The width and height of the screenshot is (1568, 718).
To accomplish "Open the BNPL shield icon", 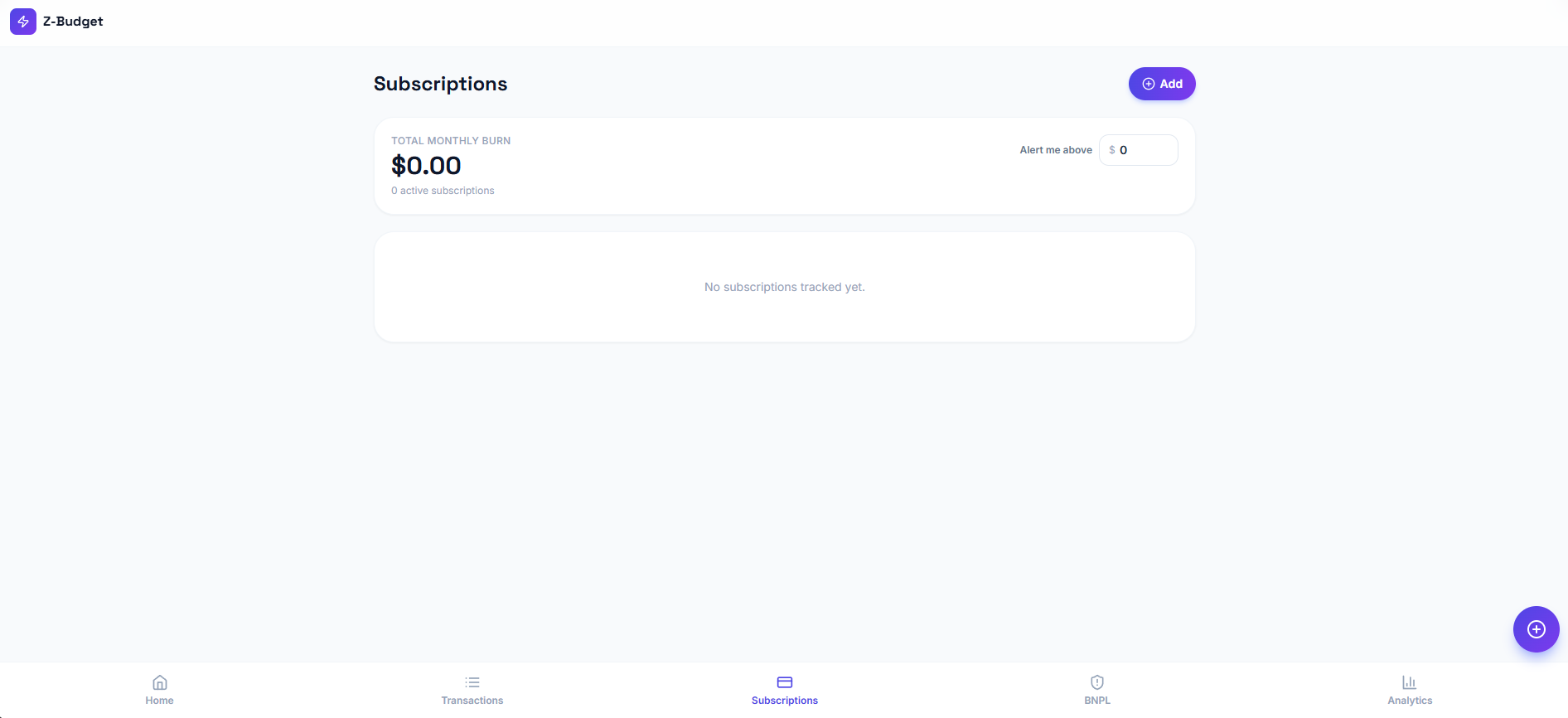I will (1097, 682).
